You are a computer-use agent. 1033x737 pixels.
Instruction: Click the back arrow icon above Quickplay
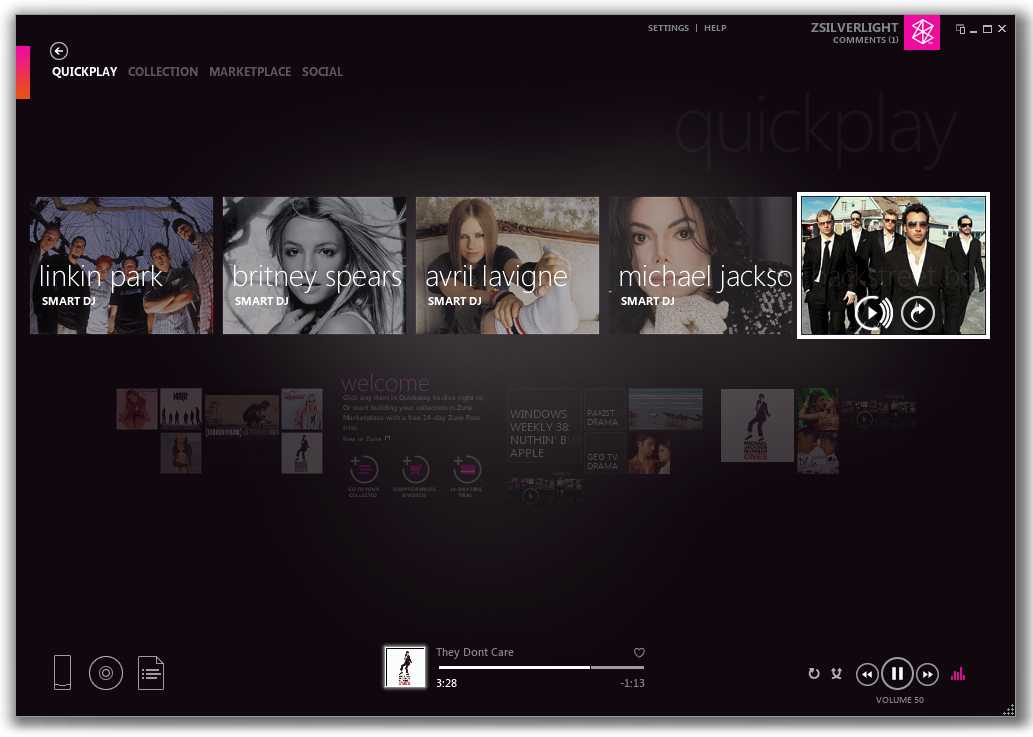[59, 51]
